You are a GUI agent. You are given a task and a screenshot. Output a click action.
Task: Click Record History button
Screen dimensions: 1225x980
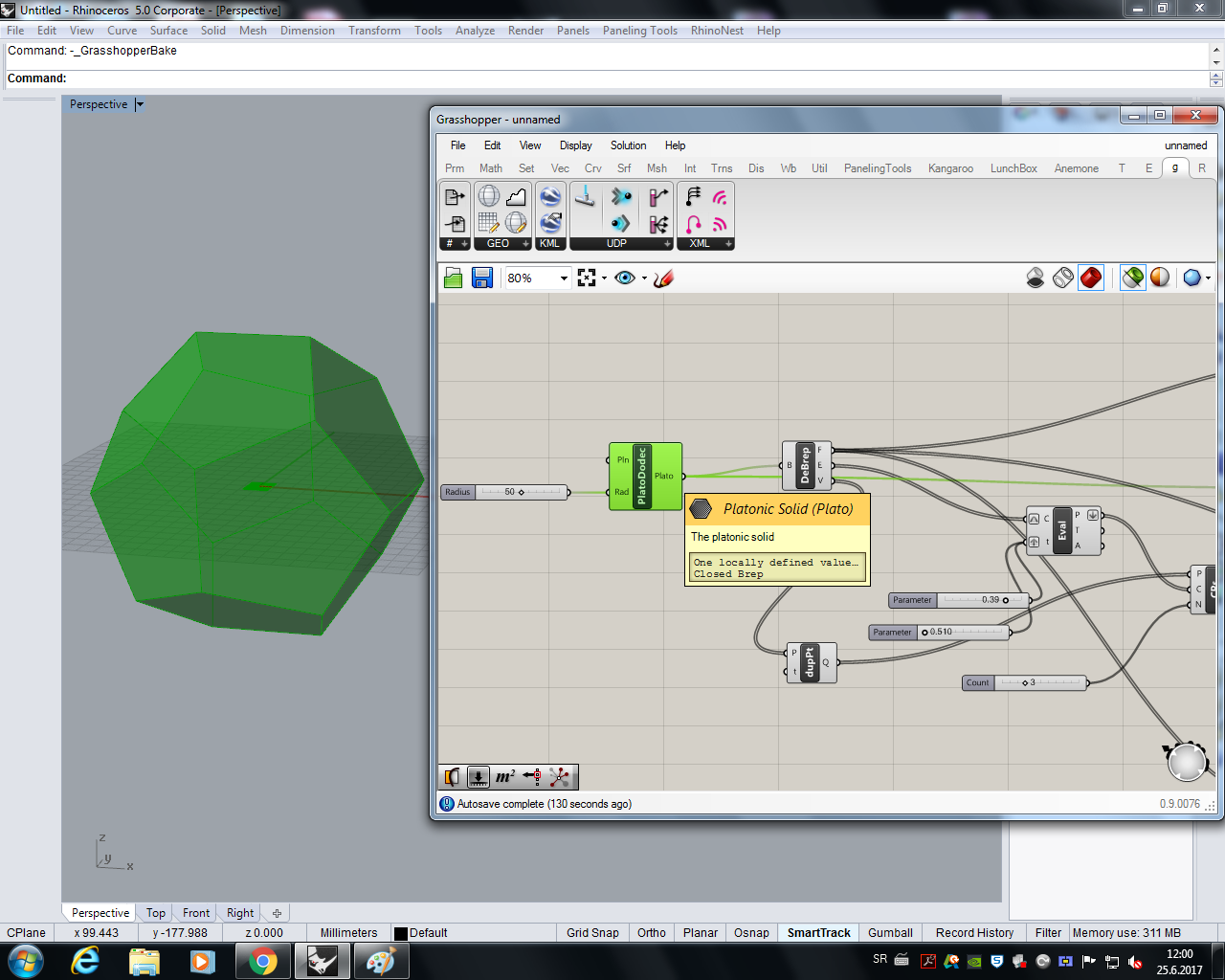(974, 932)
